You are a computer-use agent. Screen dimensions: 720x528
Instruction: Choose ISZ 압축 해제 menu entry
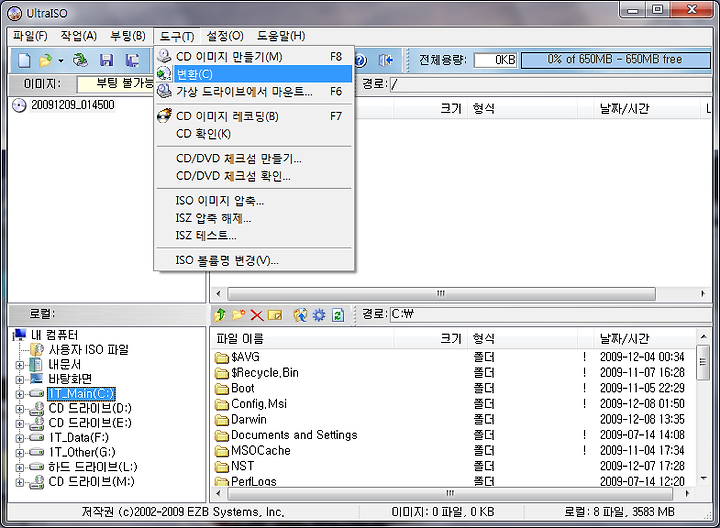click(254, 218)
